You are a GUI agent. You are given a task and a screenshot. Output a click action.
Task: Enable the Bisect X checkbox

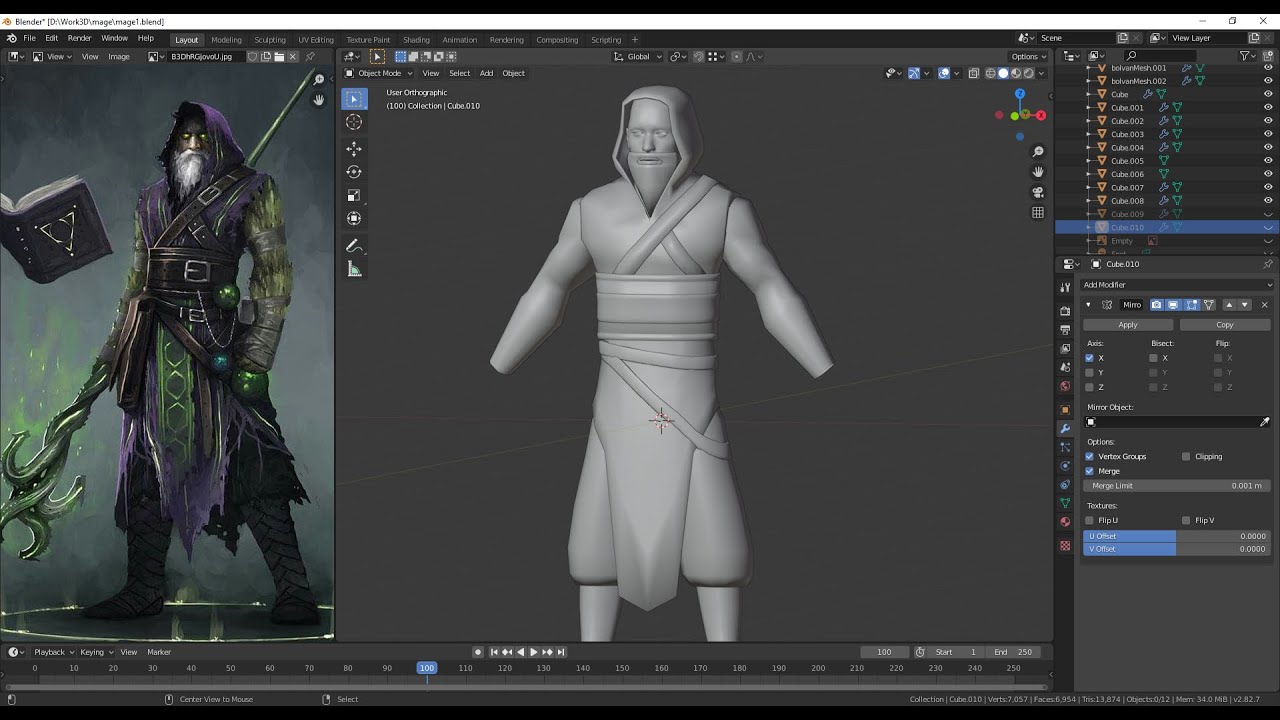(x=1153, y=358)
